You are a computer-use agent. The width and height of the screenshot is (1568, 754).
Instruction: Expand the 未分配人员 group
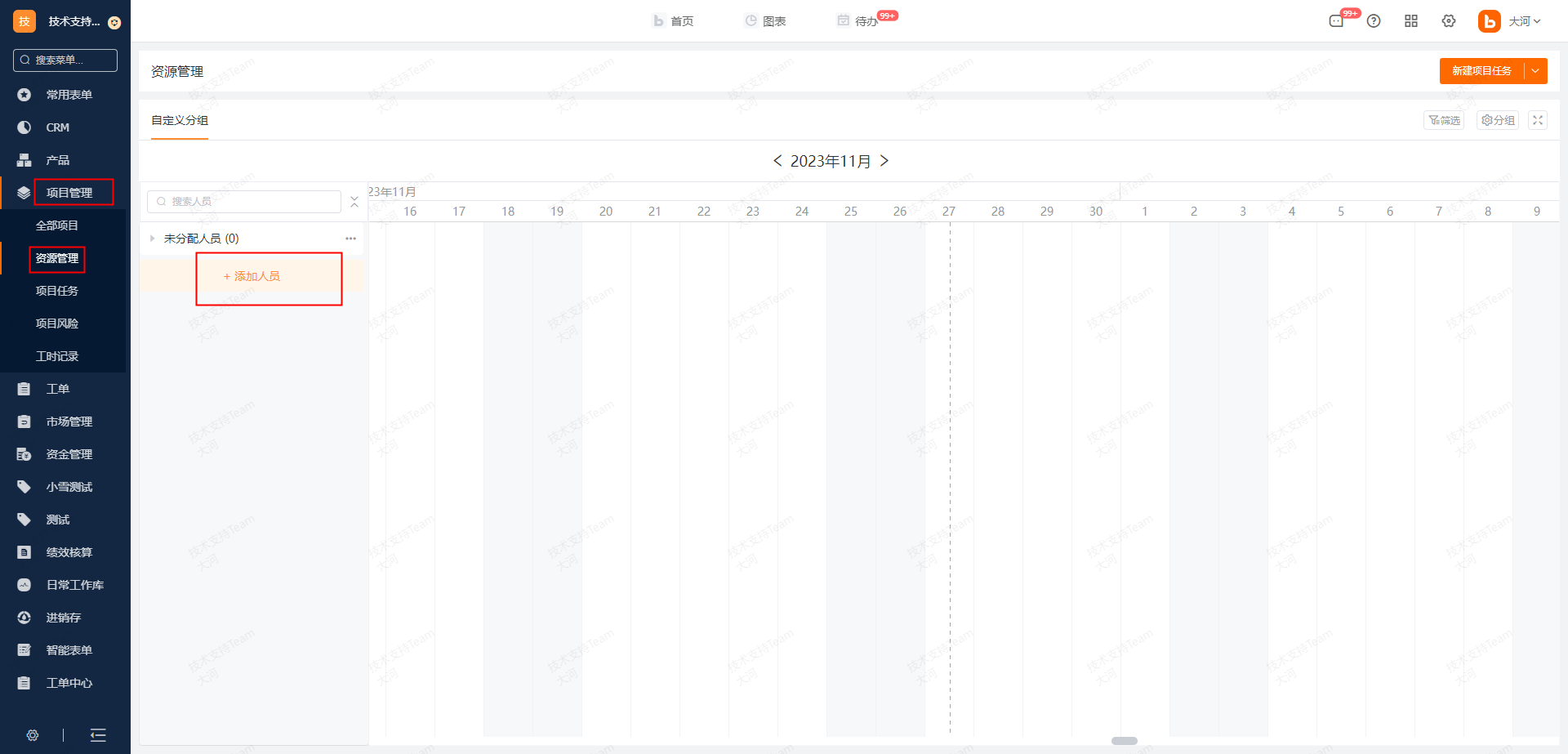pyautogui.click(x=153, y=239)
